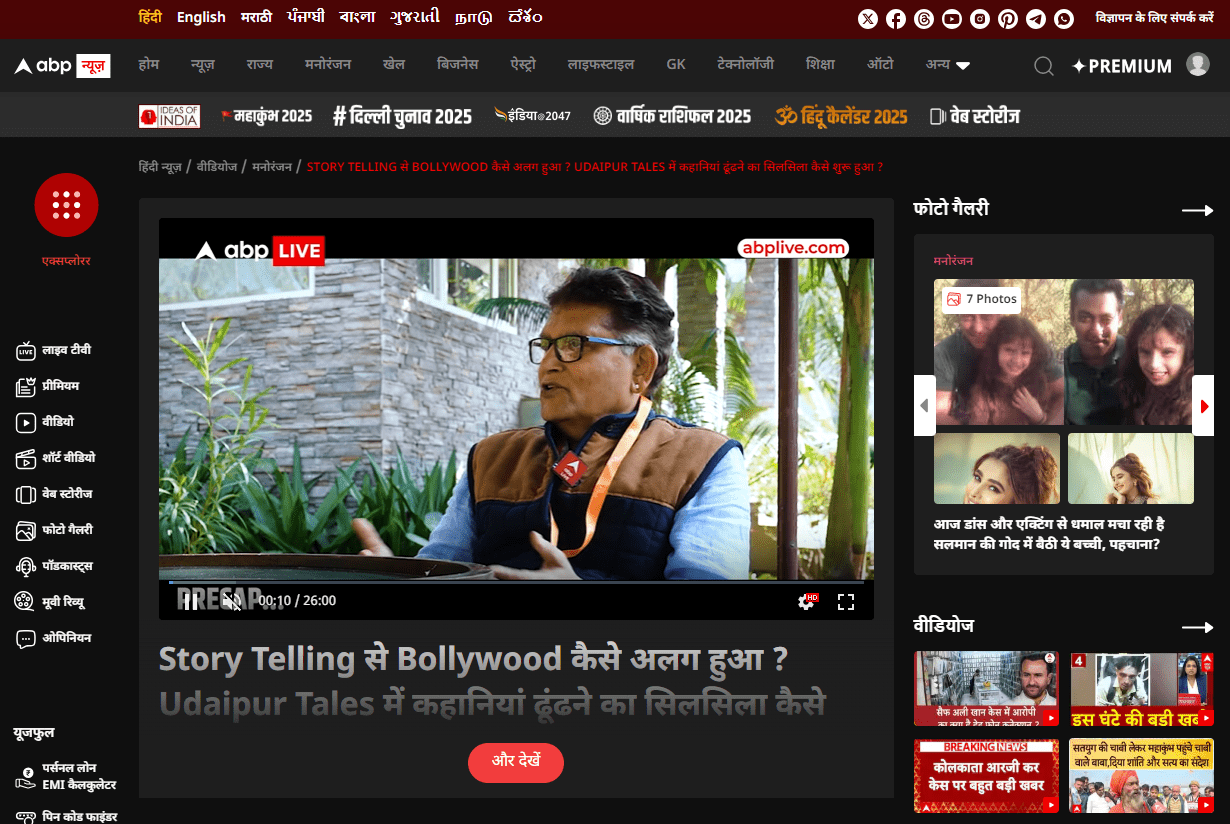The image size is (1230, 824).
Task: Open the होम menu item
Action: (149, 65)
